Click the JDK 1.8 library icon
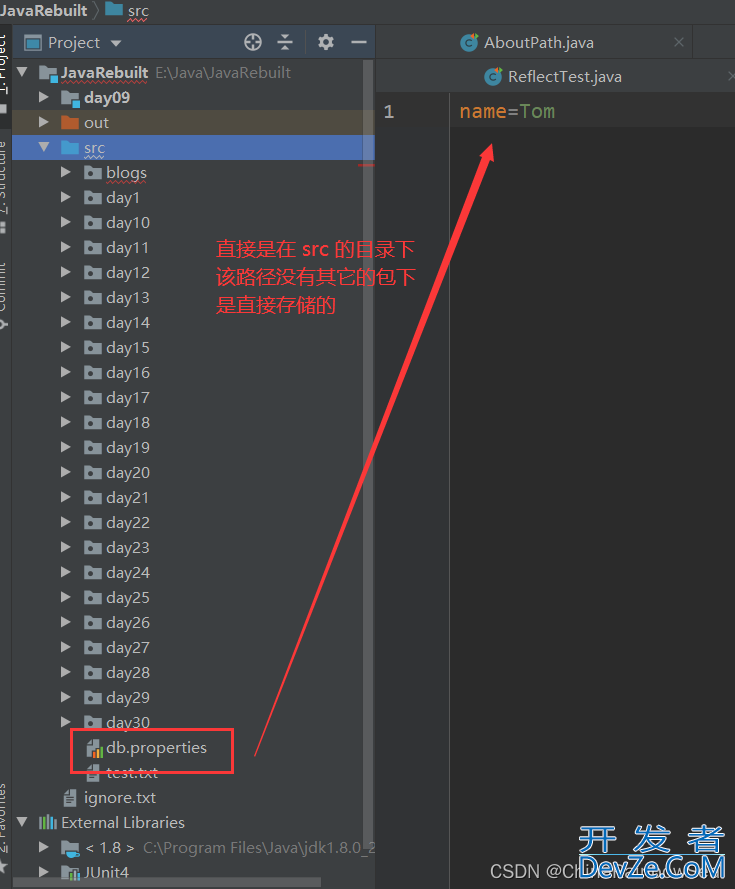 pos(70,848)
